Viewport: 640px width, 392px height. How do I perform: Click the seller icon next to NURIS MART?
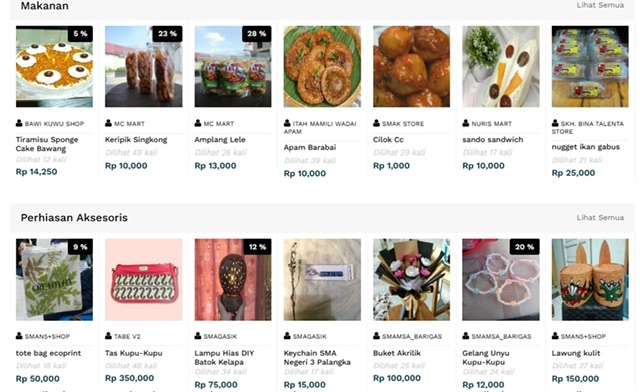[466, 123]
